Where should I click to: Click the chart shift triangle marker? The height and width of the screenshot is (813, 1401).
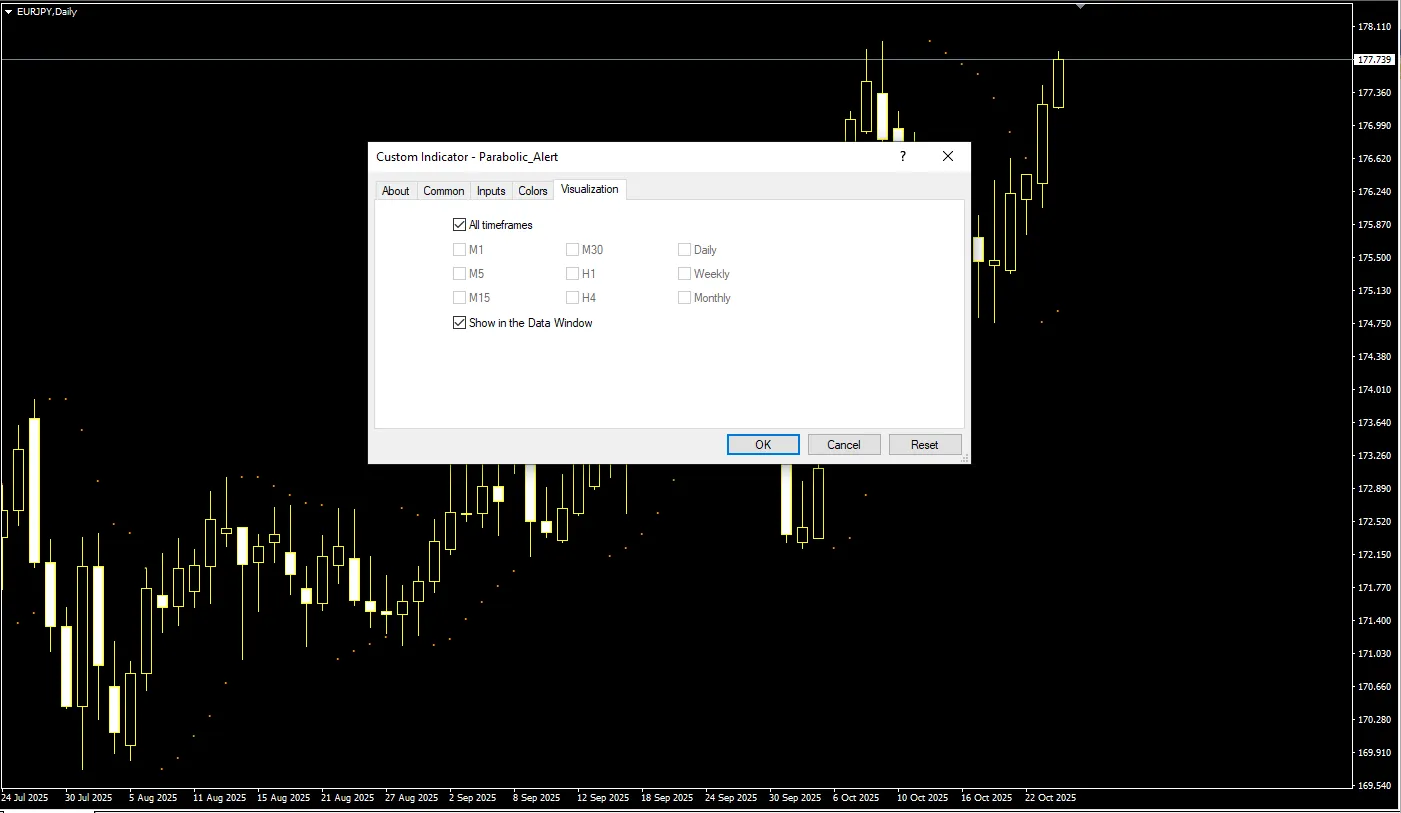[x=1080, y=6]
